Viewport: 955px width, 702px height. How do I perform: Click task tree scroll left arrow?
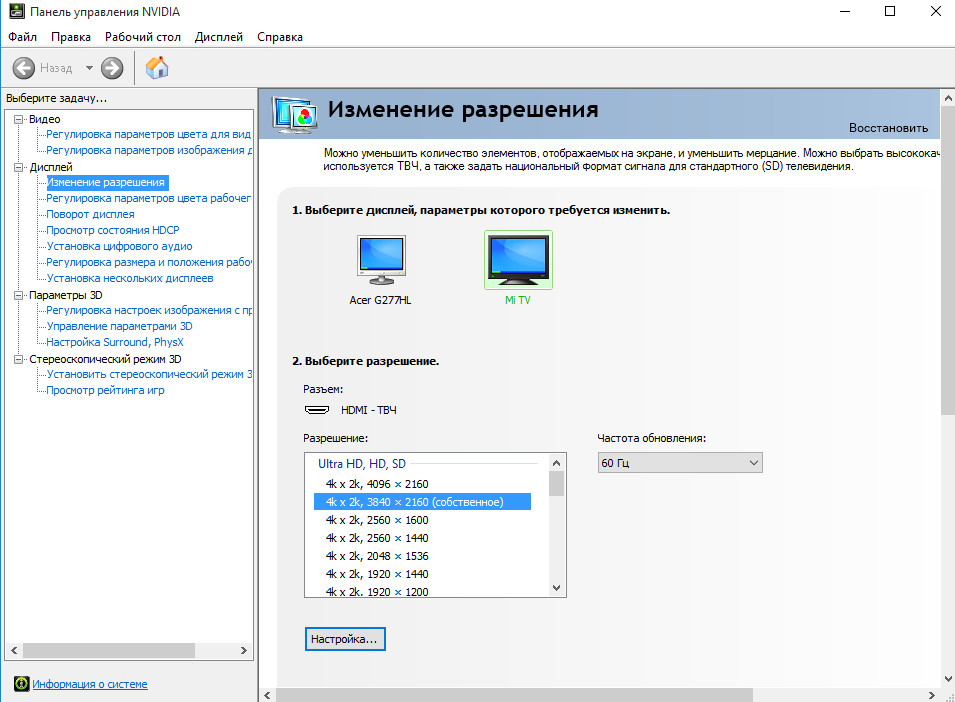(x=14, y=650)
